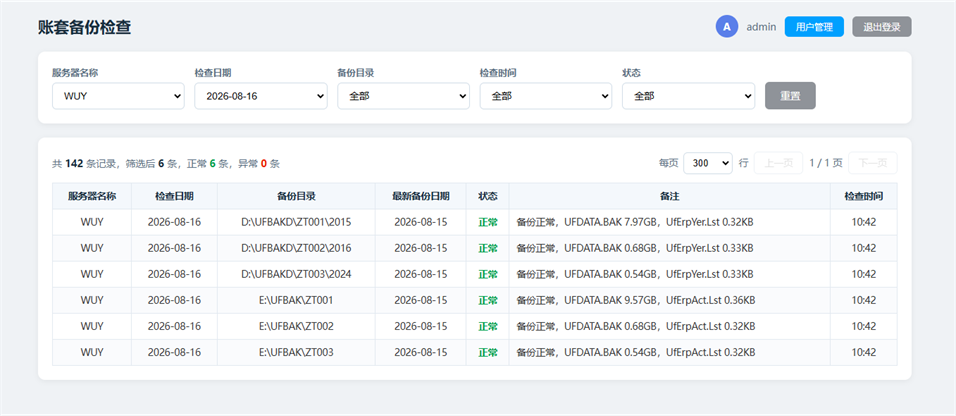Click the remark mentioning UFDATA.BAK 9.57GB
The height and width of the screenshot is (416, 956).
tap(636, 300)
